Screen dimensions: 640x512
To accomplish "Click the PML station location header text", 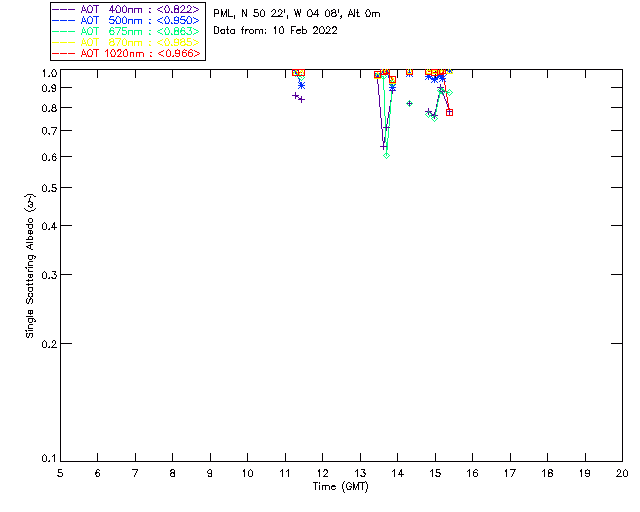I will click(x=297, y=13).
